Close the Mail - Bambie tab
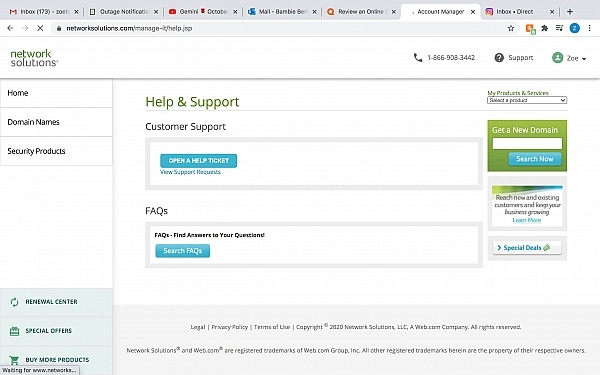The image size is (600, 375). point(314,12)
